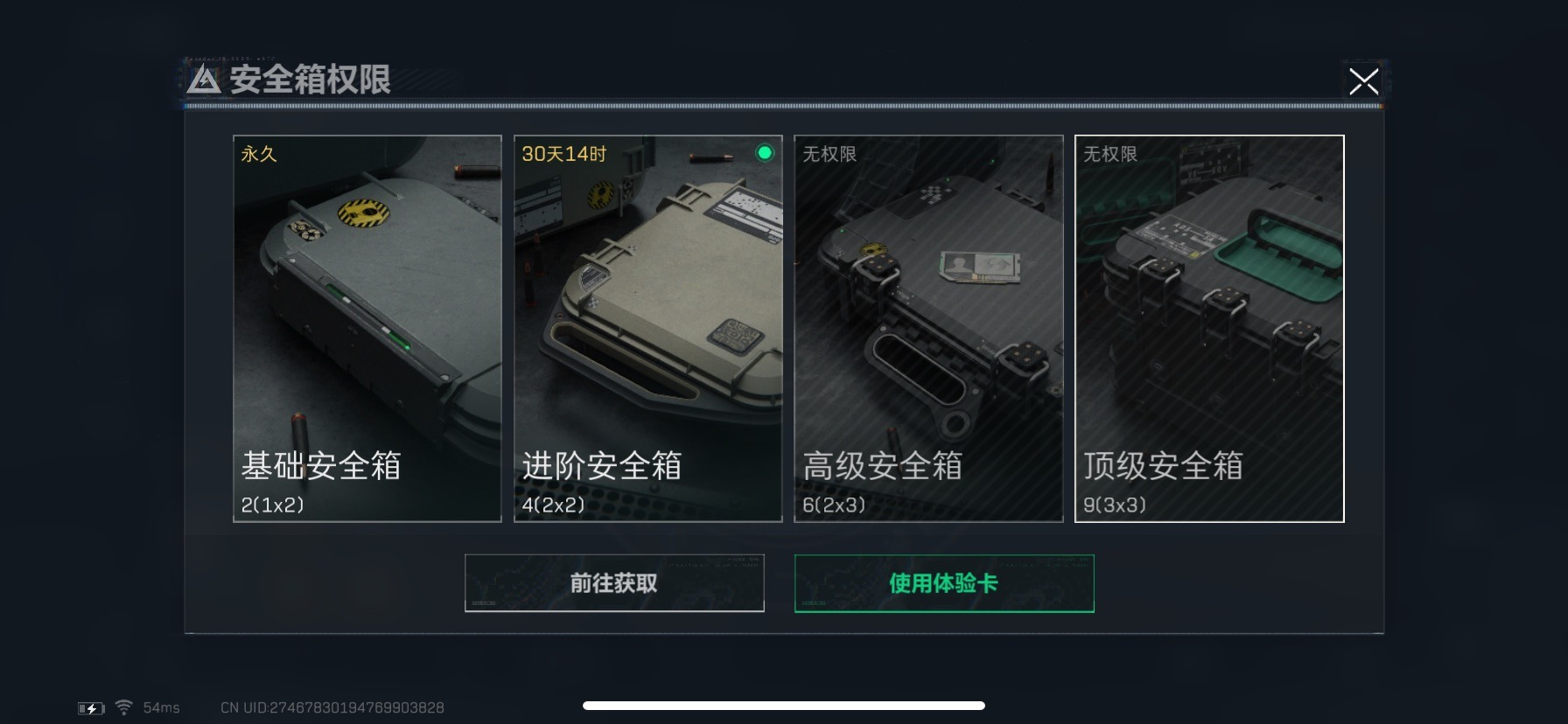Screen dimensions: 1568x724
Task: Click the 2(1x2) capacity text
Action: coord(273,505)
